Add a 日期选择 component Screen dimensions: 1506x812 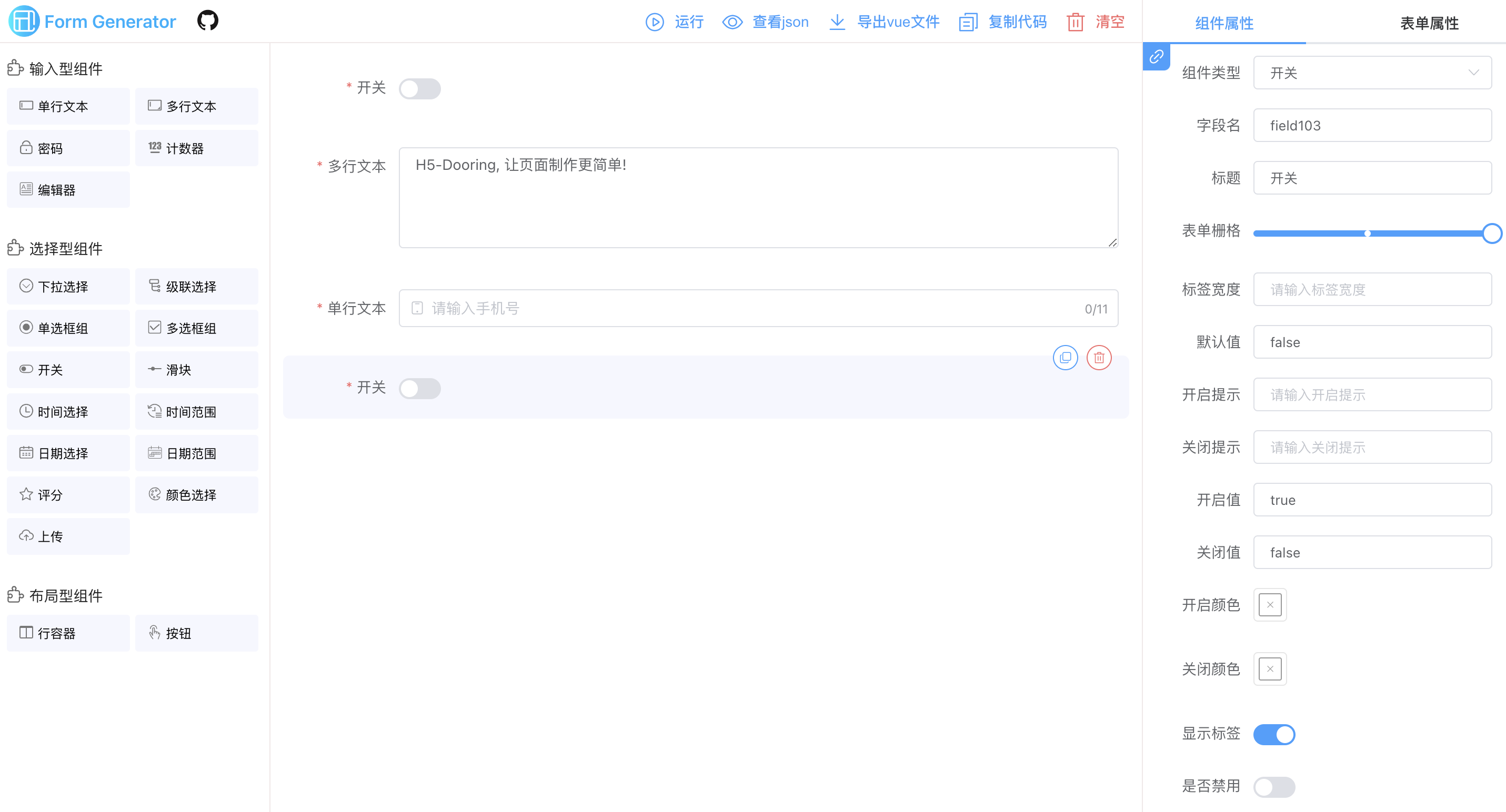68,453
